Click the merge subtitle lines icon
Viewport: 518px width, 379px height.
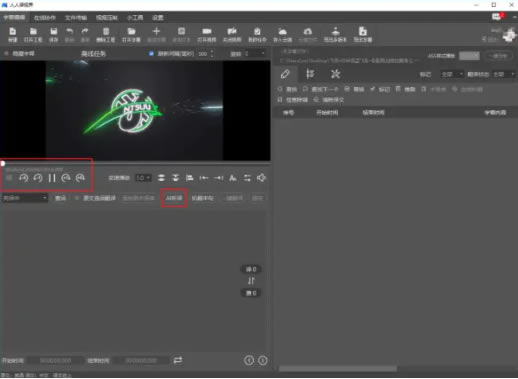pos(161,178)
